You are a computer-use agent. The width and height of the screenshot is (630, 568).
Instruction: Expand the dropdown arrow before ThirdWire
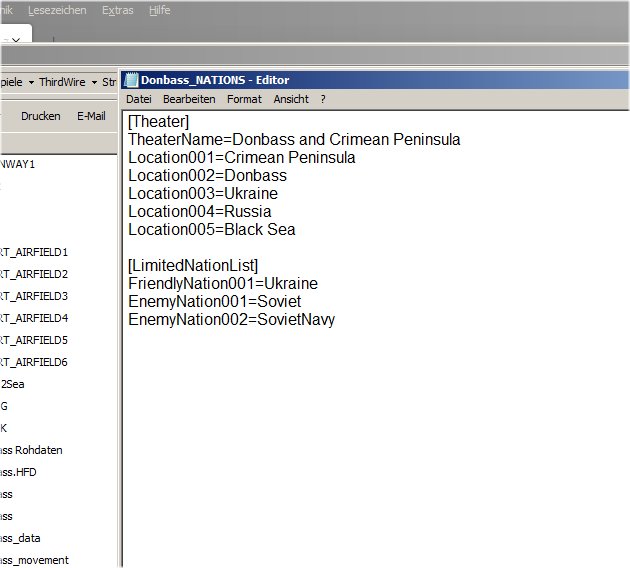point(31,82)
